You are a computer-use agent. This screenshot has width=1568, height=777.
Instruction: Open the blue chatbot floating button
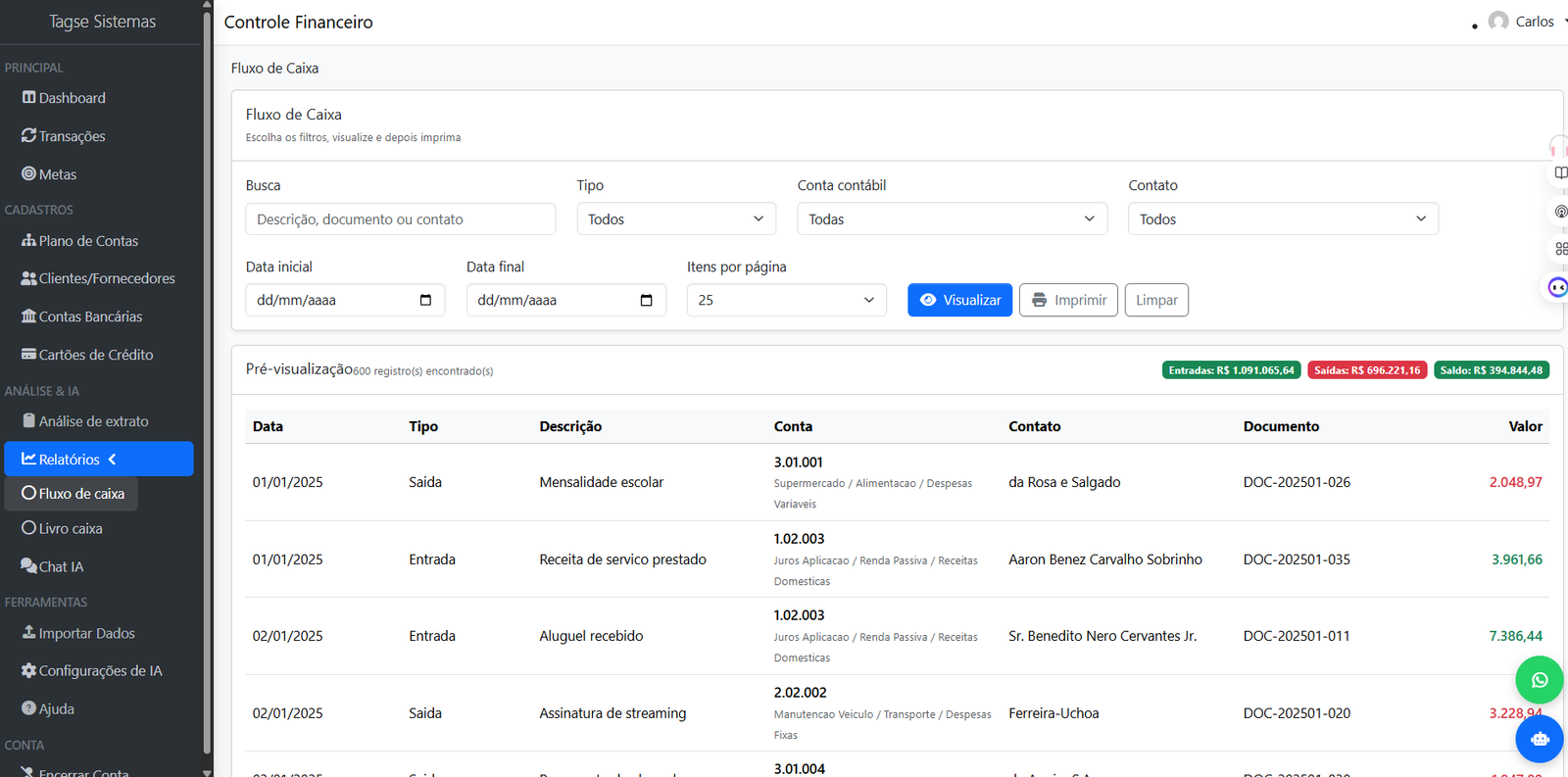point(1539,739)
